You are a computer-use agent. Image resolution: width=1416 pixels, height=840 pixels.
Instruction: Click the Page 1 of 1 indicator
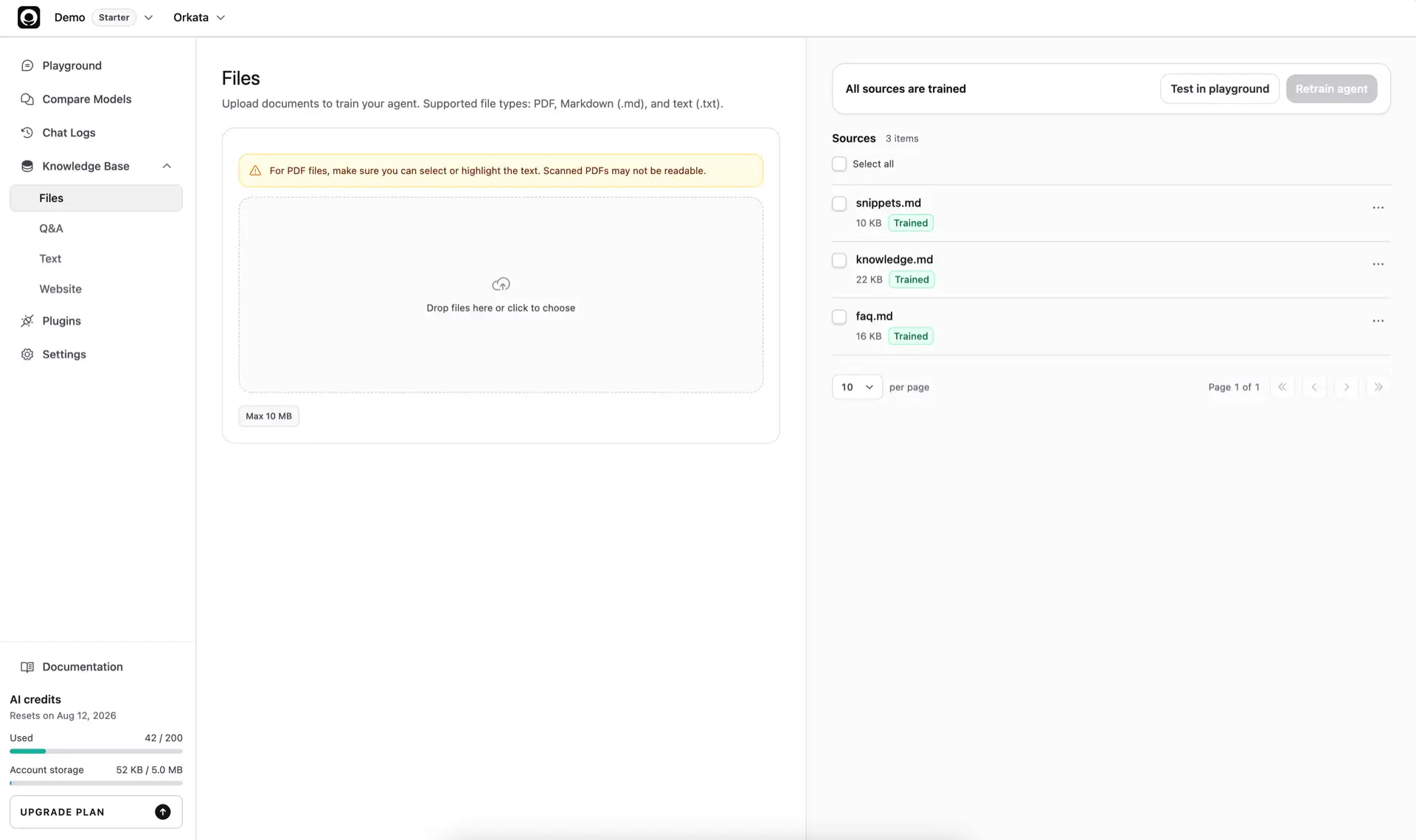click(1234, 387)
